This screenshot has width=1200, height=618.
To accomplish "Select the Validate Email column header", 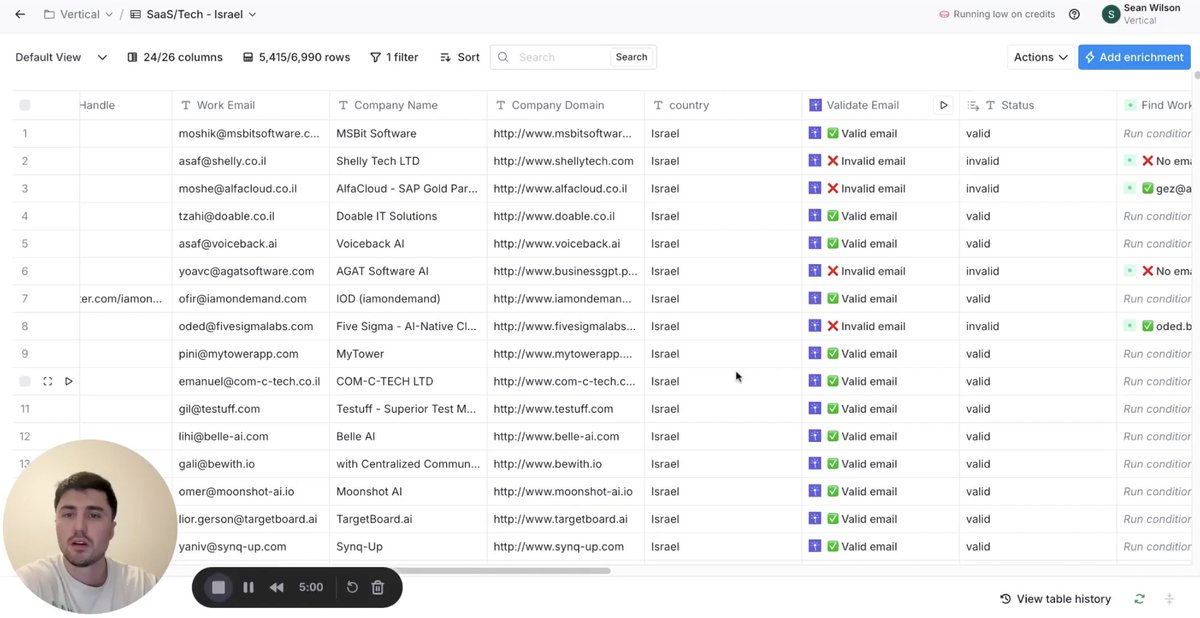I will [x=881, y=105].
